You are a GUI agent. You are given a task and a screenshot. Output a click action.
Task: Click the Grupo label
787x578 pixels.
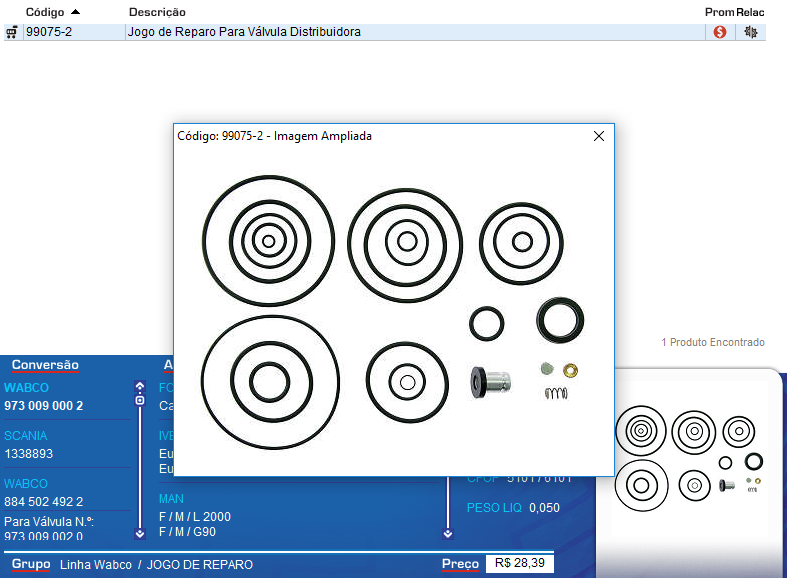pyautogui.click(x=31, y=564)
